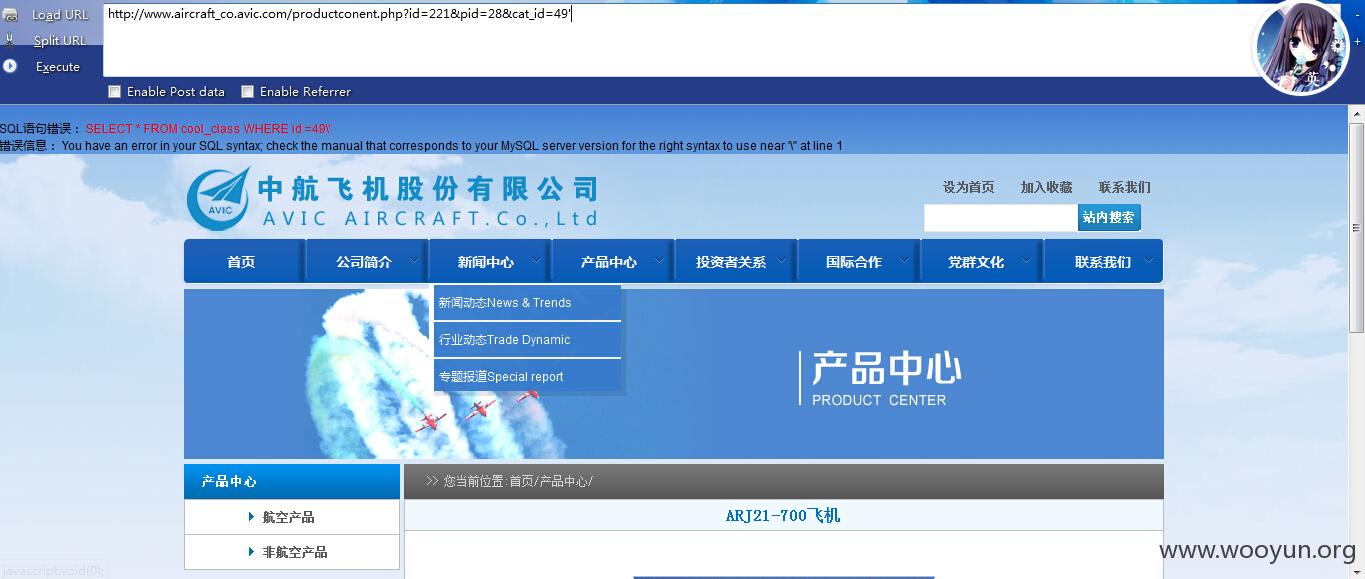
Task: Click 首页 in breadcrumb path
Action: point(521,481)
